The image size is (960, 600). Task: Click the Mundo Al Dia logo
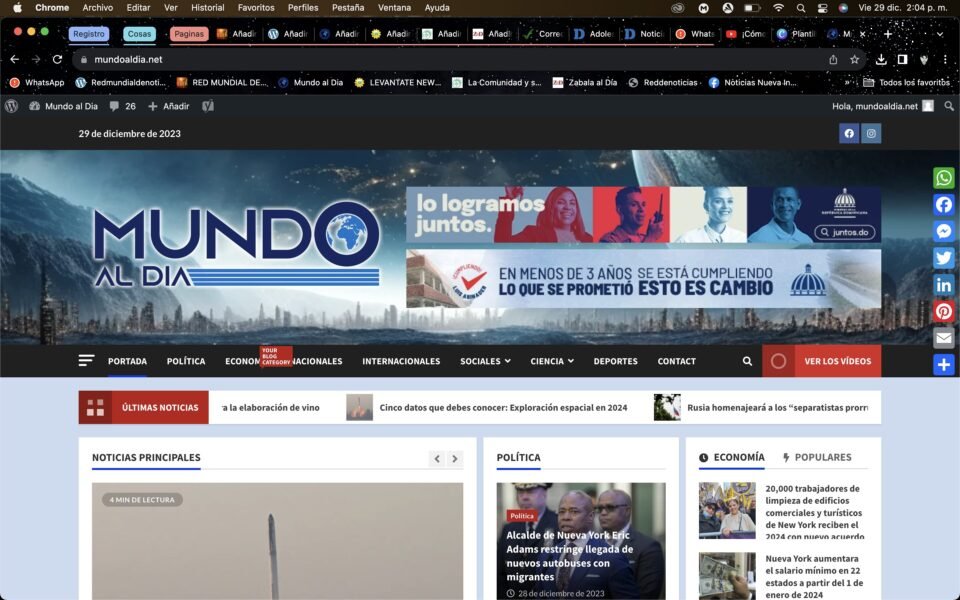[236, 245]
